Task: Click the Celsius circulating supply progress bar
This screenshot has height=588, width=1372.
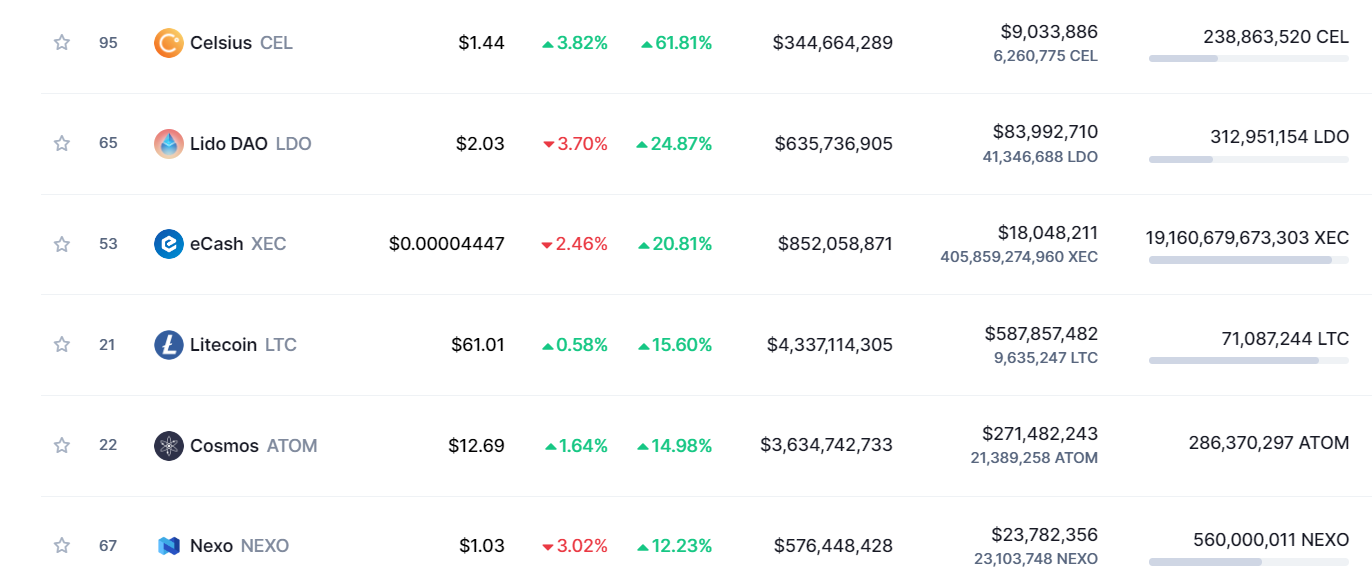Action: coord(1248,59)
